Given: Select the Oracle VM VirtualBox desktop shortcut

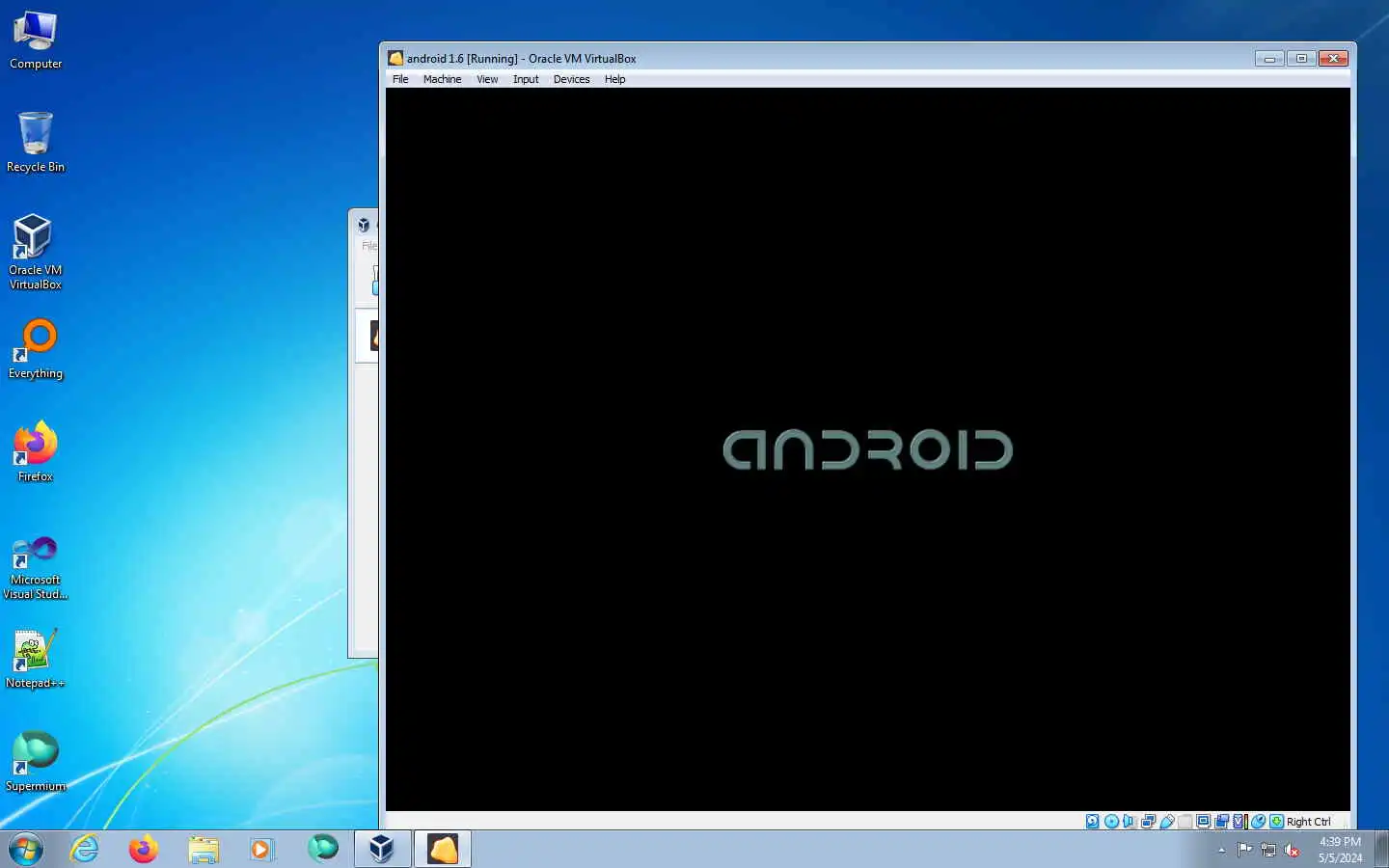Looking at the screenshot, I should (x=36, y=253).
